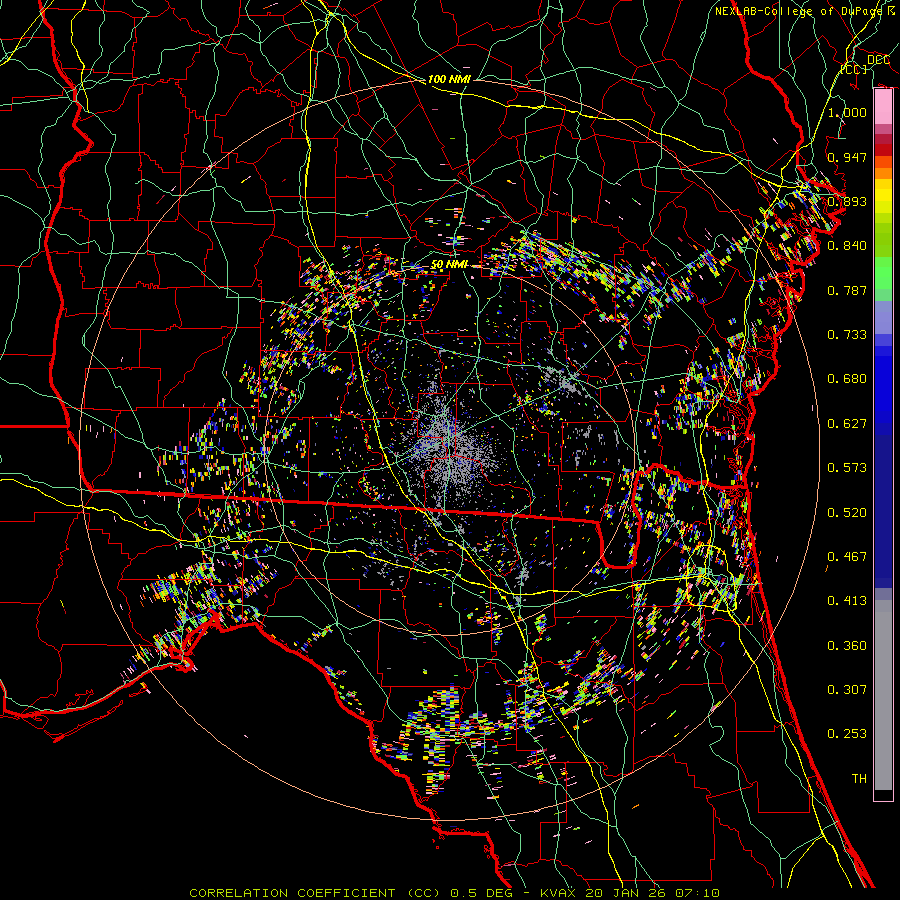Click the (CC) legend heading
900x900 pixels.
pyautogui.click(x=853, y=70)
